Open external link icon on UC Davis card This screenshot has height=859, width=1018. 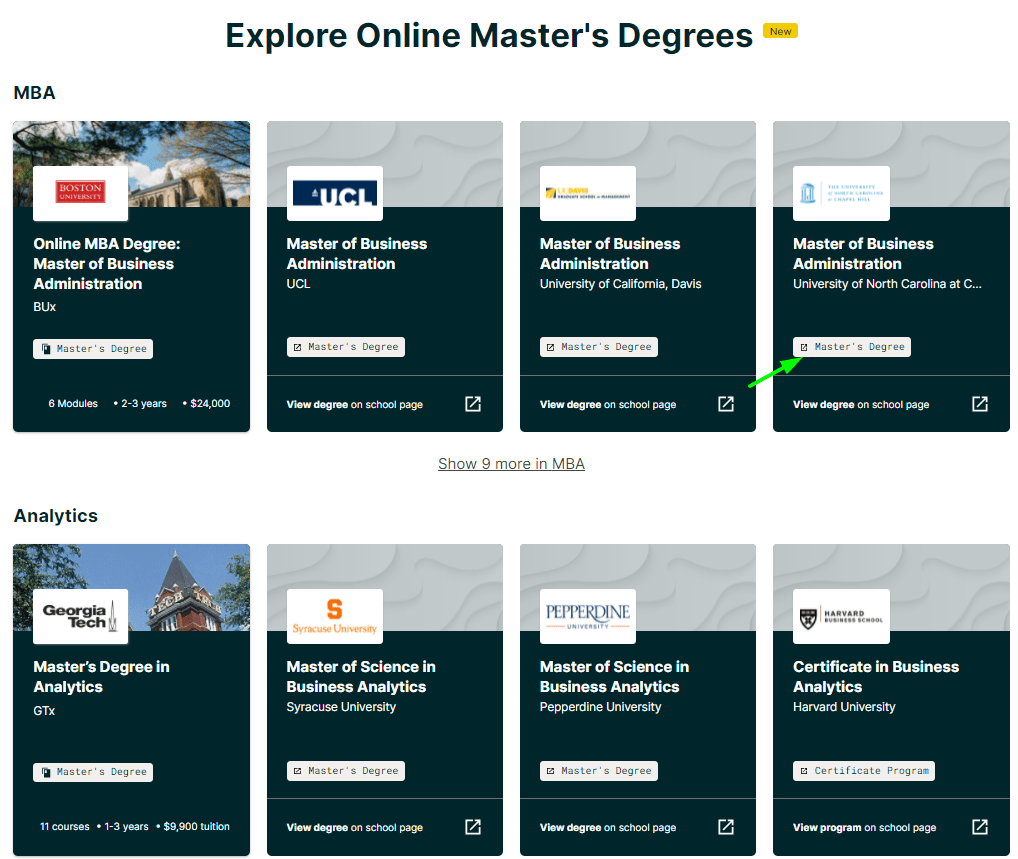[x=726, y=404]
